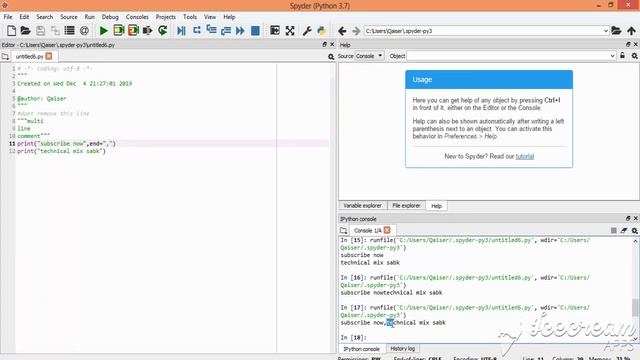Browse tabs icon in IPython console
The width and height of the screenshot is (640, 360).
[344, 231]
